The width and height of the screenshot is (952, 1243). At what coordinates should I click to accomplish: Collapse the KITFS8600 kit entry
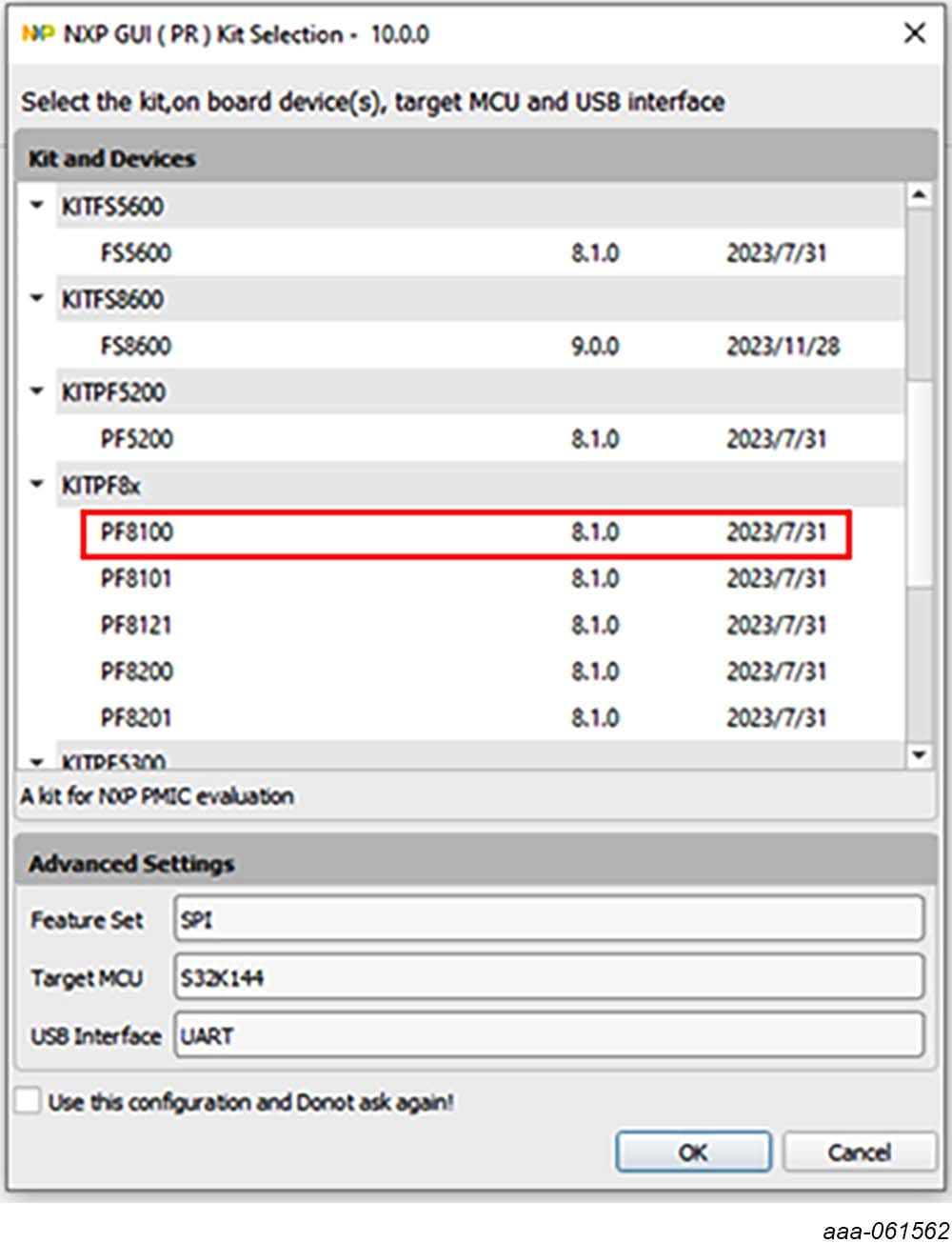pyautogui.click(x=35, y=298)
